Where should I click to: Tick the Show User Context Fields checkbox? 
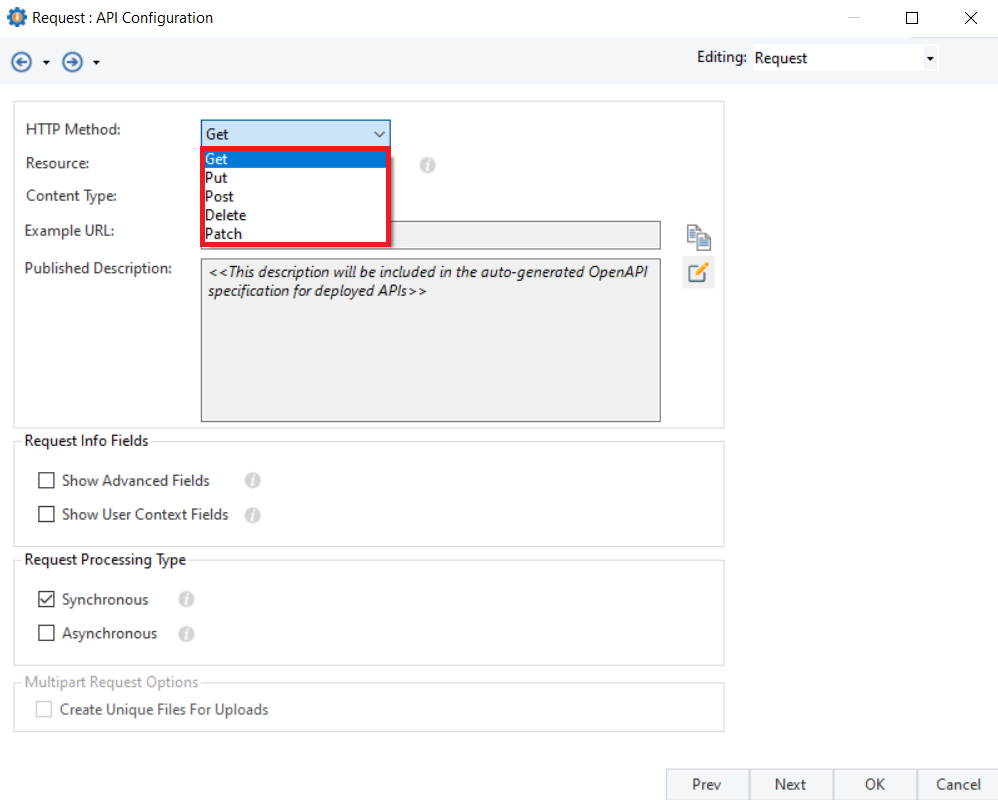click(46, 515)
